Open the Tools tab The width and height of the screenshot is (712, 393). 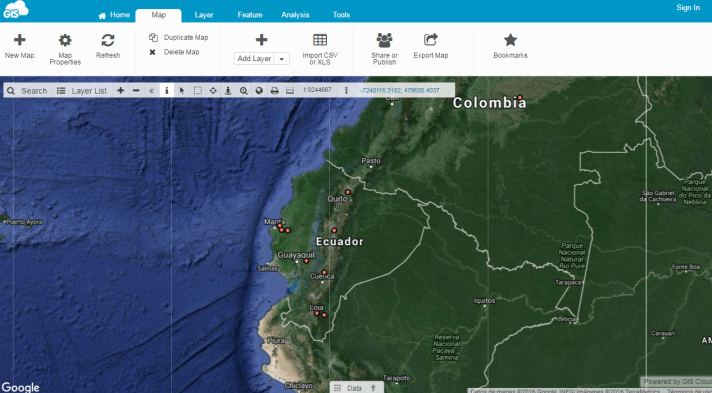(x=341, y=15)
